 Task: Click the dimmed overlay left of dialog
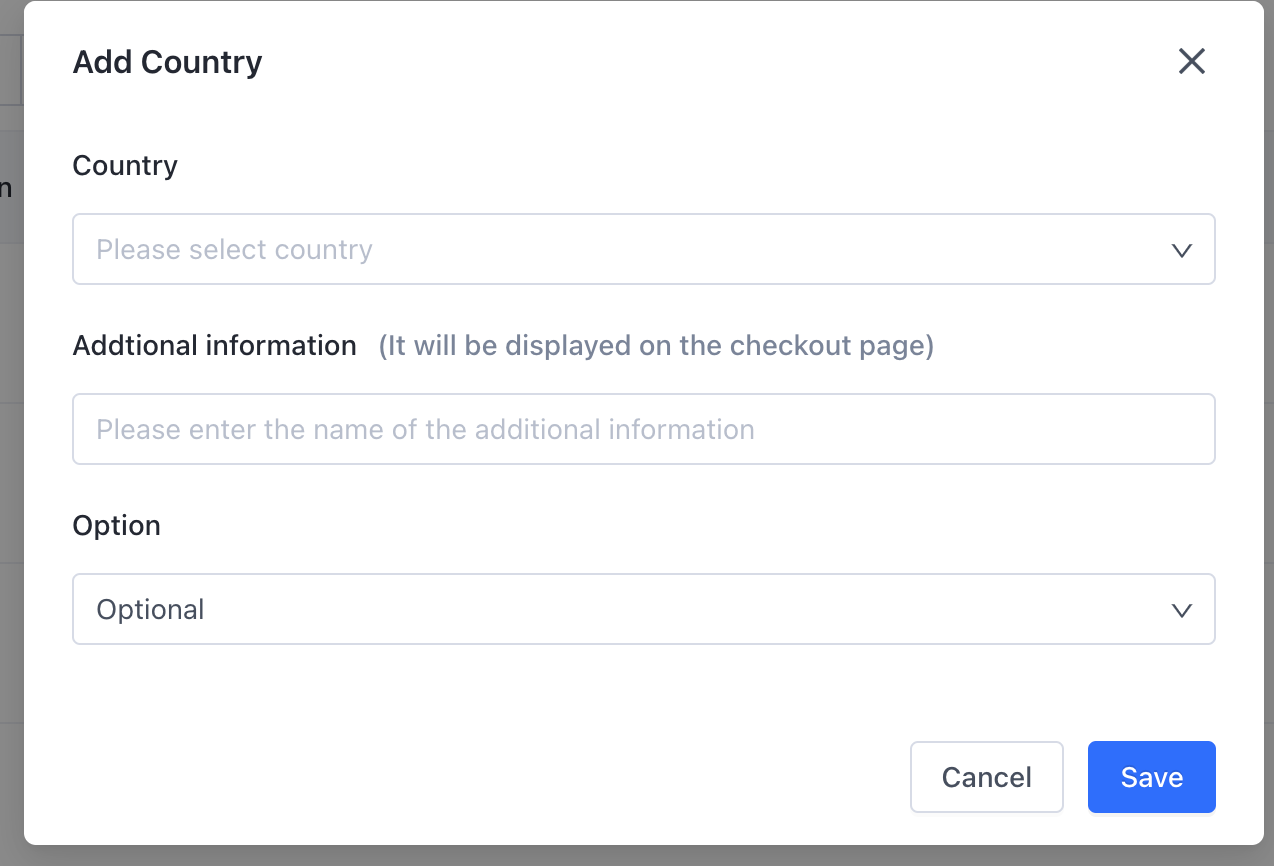(11, 450)
